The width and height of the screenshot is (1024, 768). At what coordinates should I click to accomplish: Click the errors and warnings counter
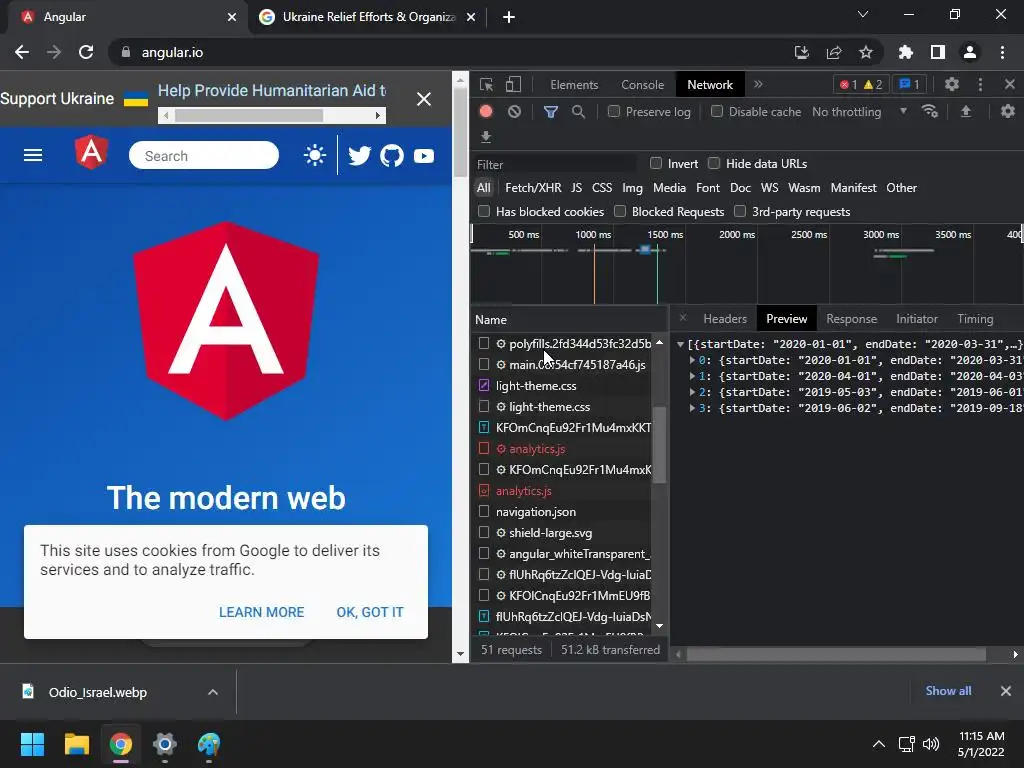click(x=861, y=84)
